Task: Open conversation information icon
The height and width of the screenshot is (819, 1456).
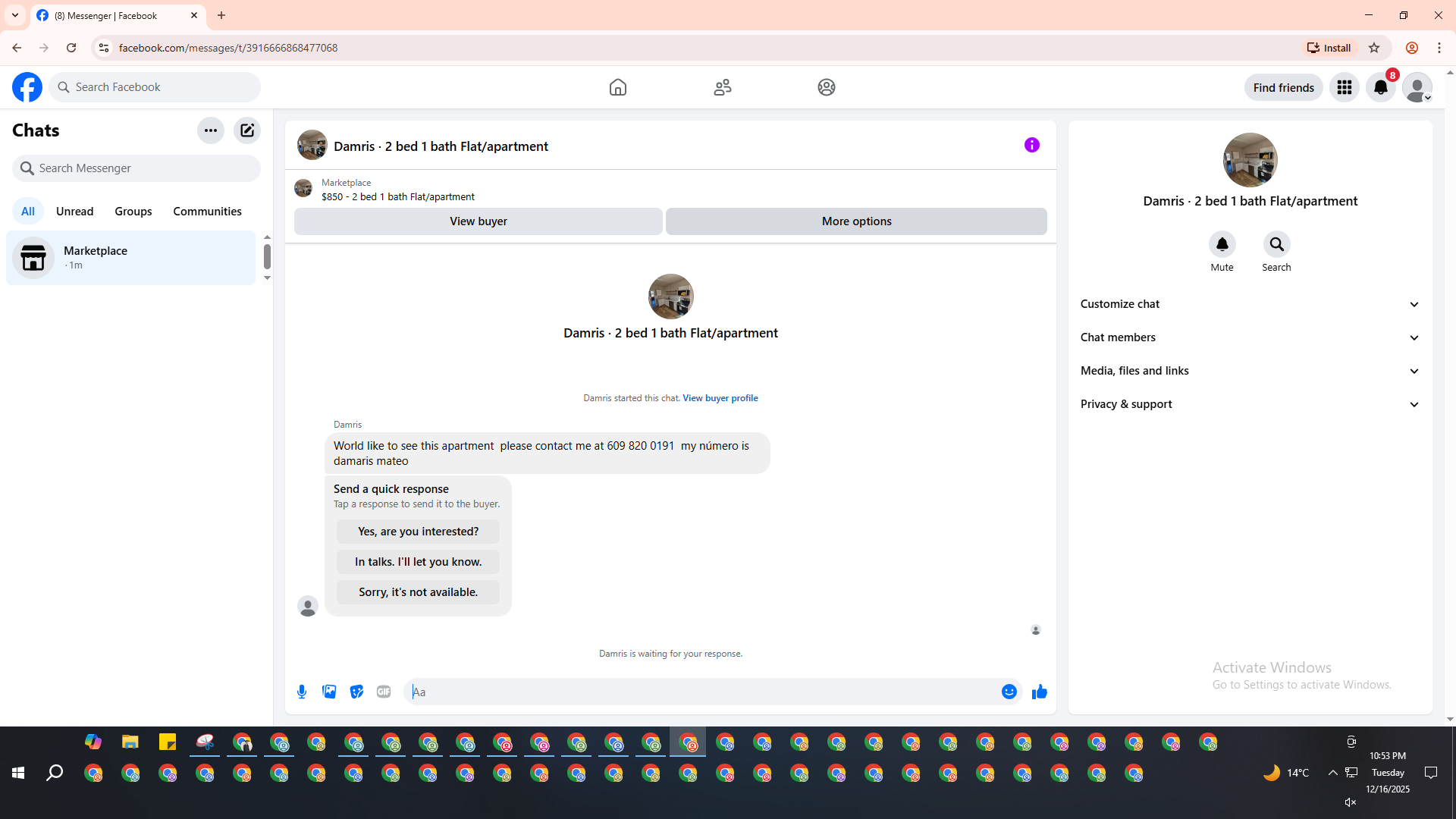Action: [x=1032, y=145]
